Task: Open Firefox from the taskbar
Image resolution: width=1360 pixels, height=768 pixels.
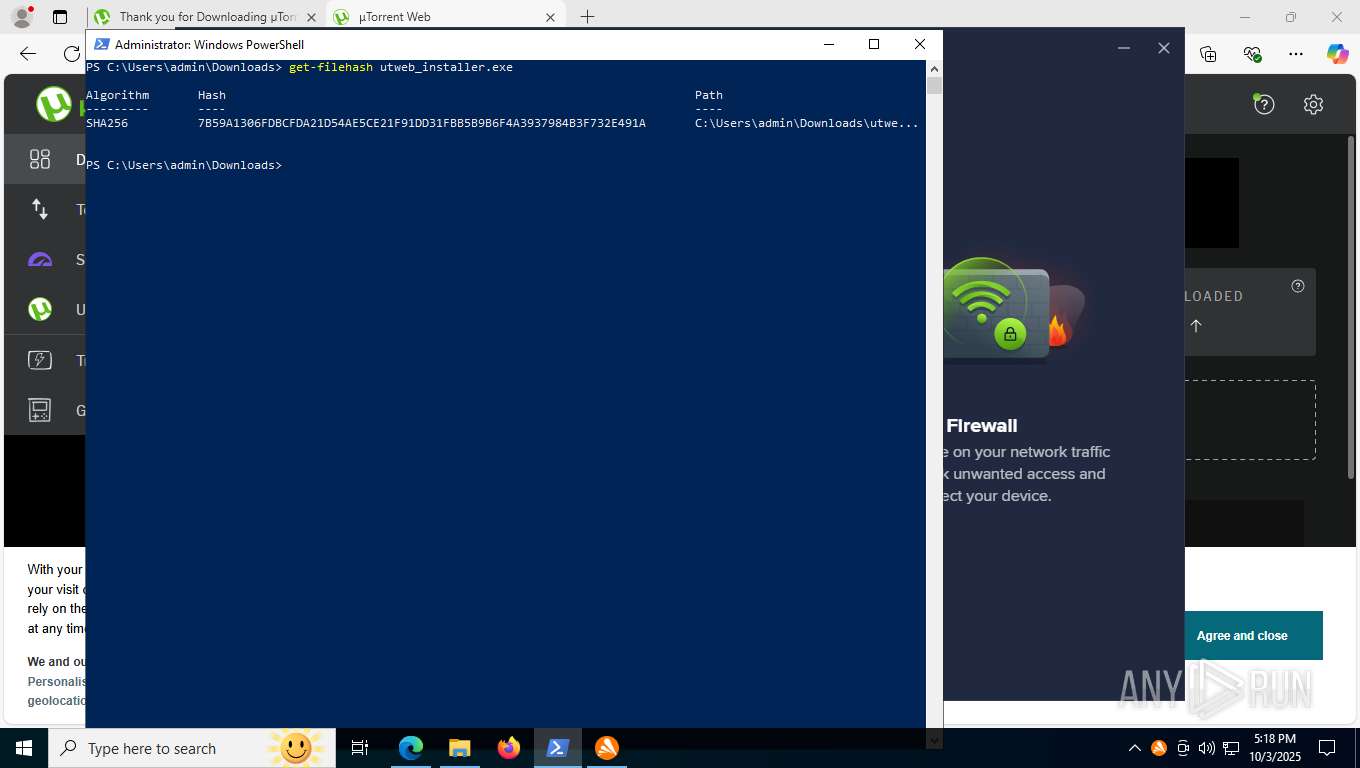Action: coord(509,748)
